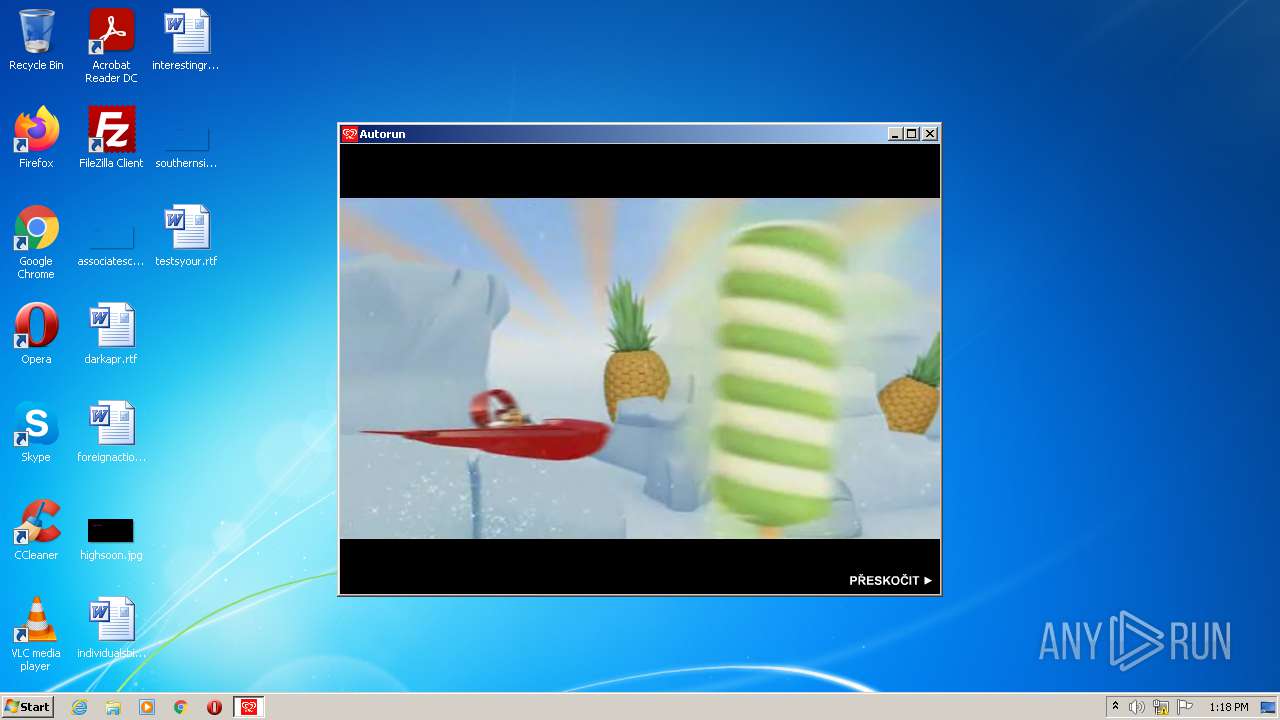This screenshot has width=1280, height=720.
Task: Select the Firefox desktop shortcut
Action: [36, 138]
